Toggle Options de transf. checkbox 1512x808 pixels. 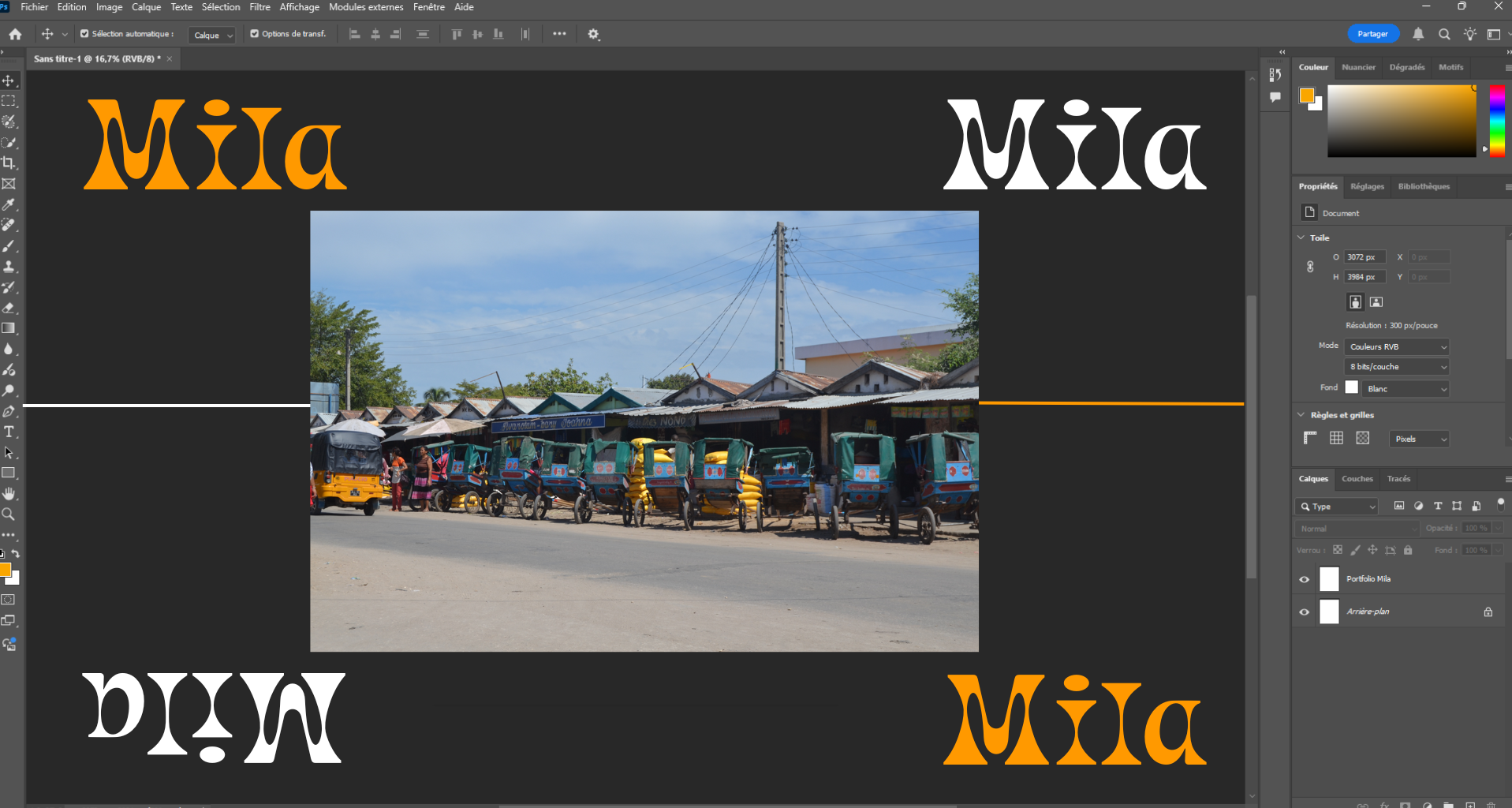coord(255,34)
